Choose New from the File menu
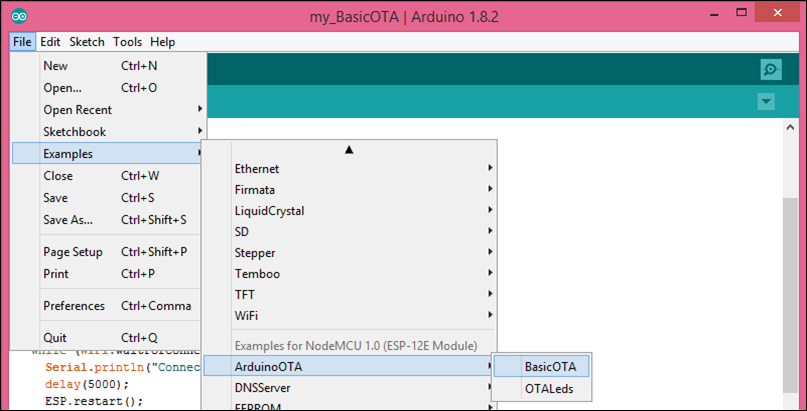The image size is (807, 411). [x=107, y=66]
